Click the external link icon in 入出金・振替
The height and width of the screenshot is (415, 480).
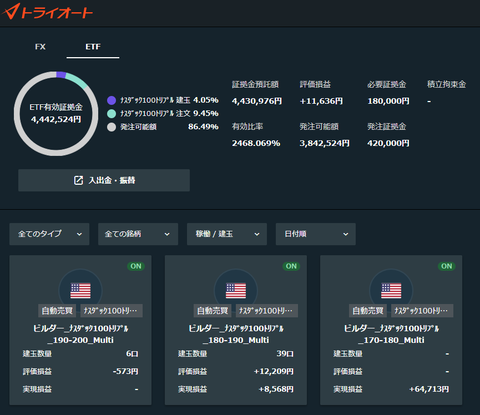pos(78,180)
